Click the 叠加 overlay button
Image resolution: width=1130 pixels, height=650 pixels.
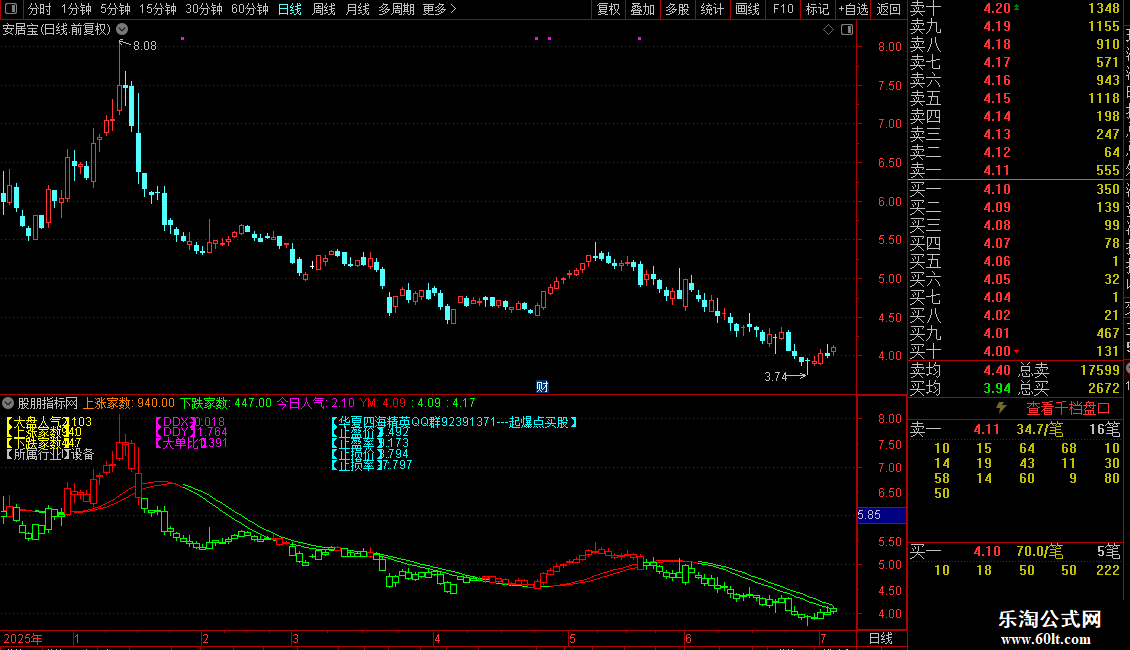coord(642,9)
